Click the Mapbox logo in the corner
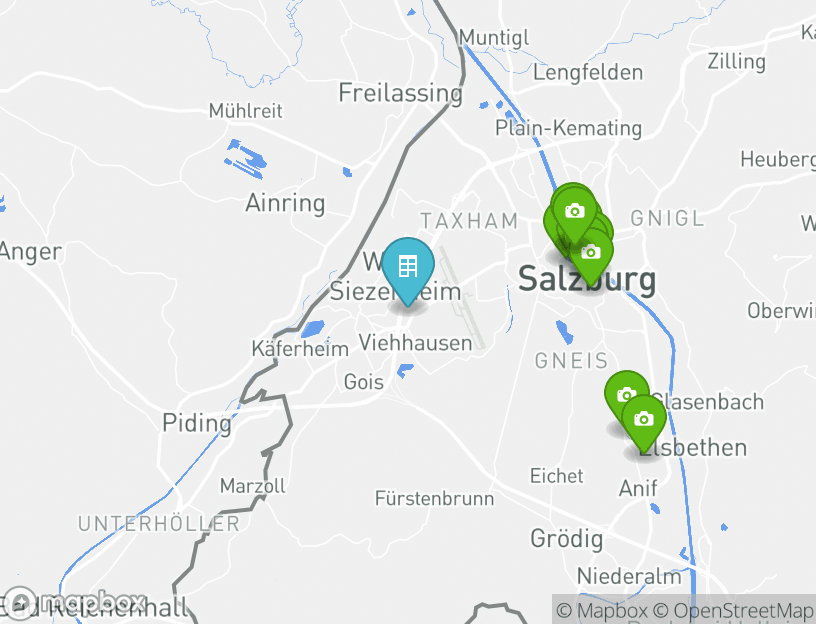816x624 pixels. tap(73, 601)
